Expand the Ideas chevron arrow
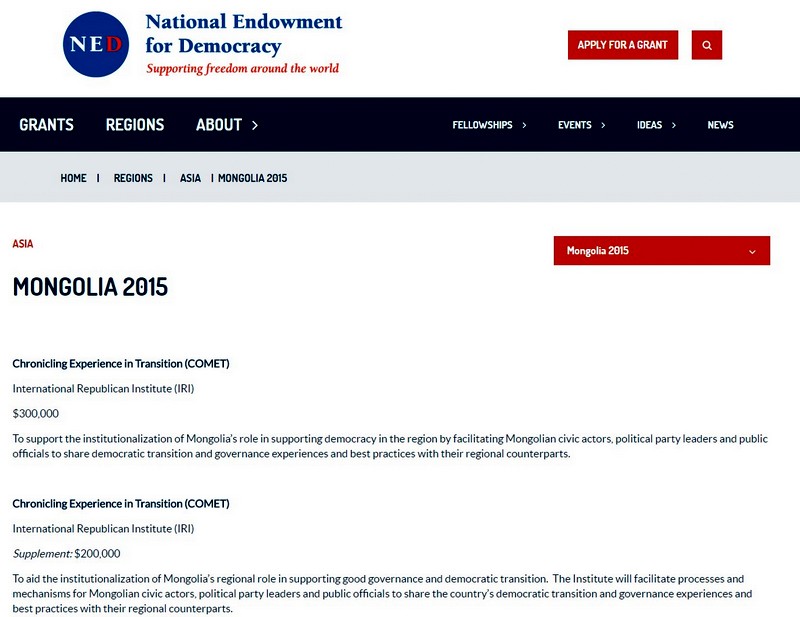The width and height of the screenshot is (800, 617). click(673, 125)
